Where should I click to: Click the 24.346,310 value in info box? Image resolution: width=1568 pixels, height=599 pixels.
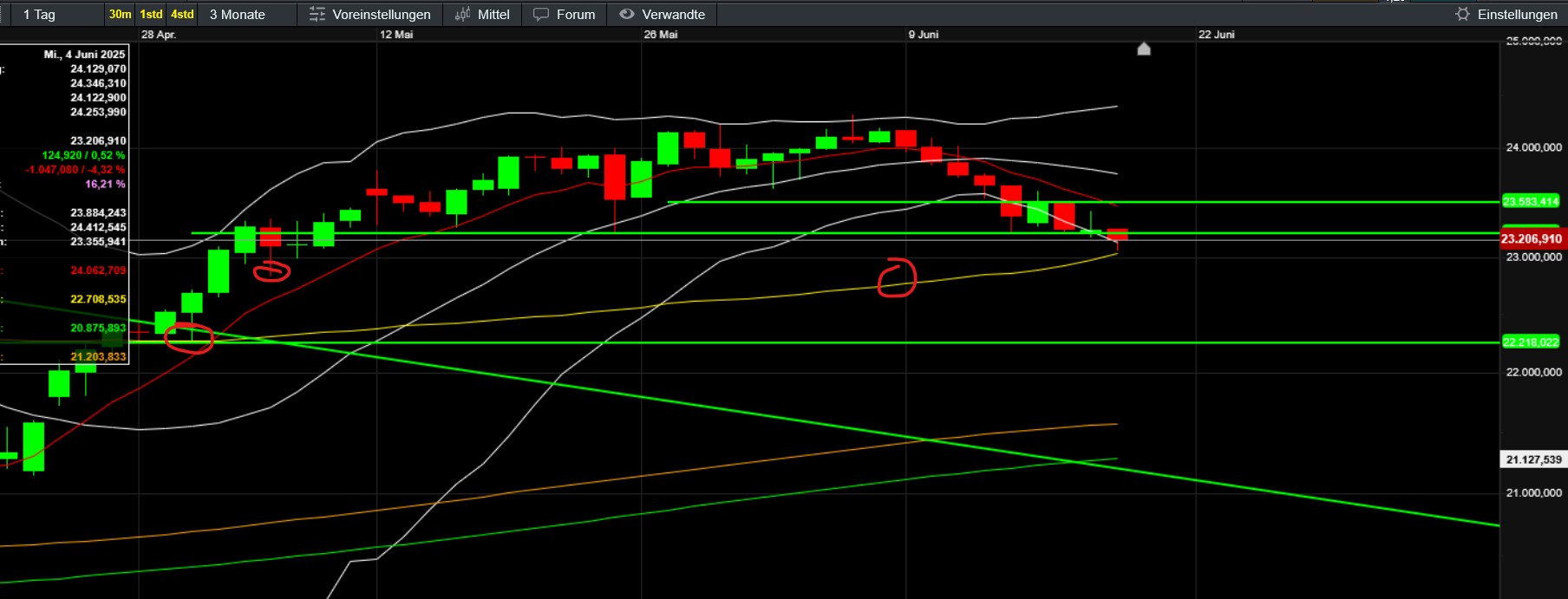pyautogui.click(x=98, y=84)
